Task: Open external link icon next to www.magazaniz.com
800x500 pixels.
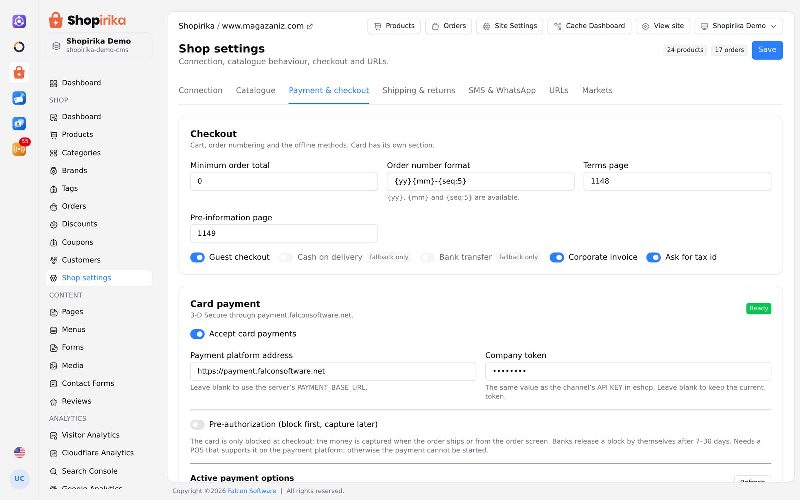Action: [309, 27]
